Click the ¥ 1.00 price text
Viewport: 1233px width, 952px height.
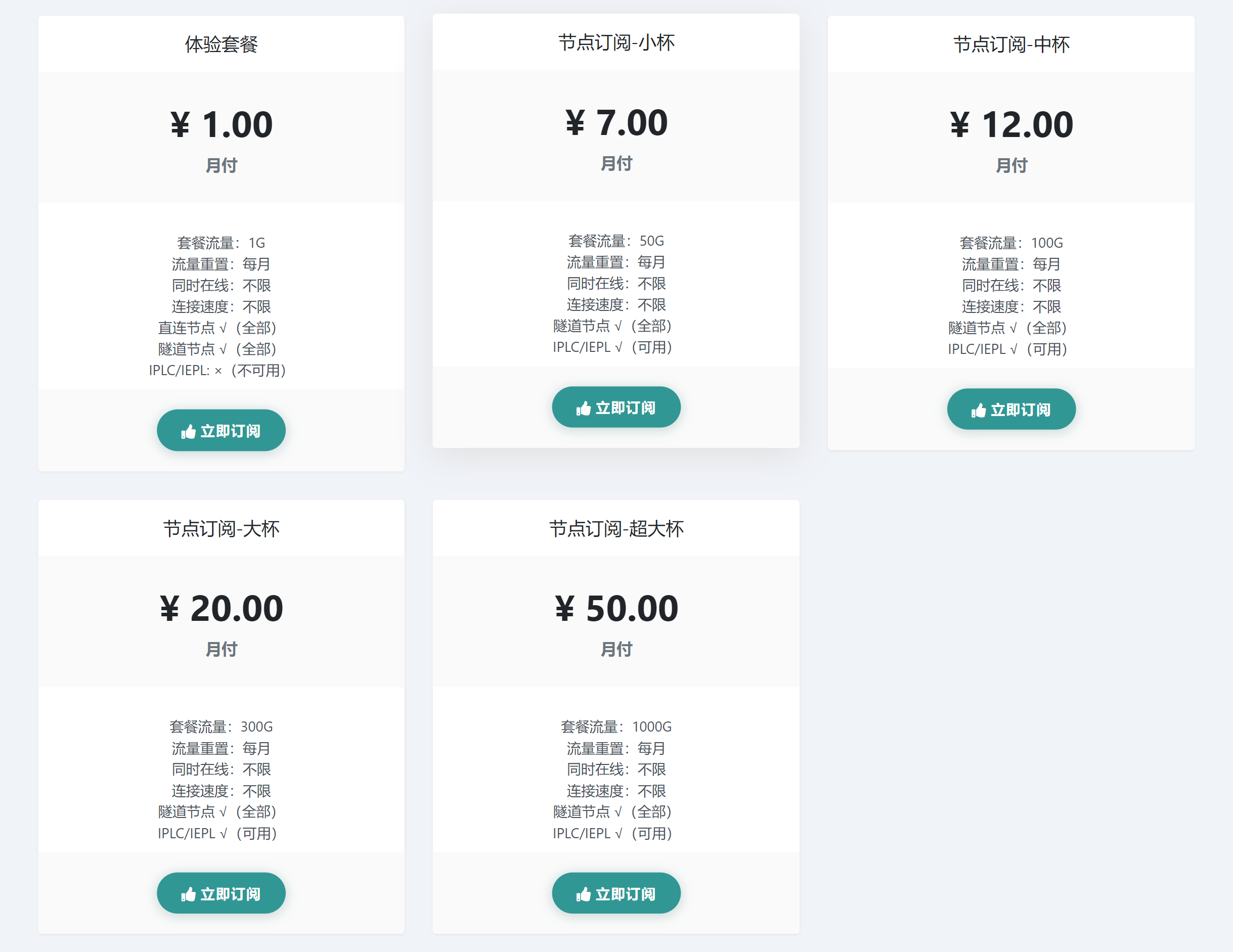click(x=222, y=125)
